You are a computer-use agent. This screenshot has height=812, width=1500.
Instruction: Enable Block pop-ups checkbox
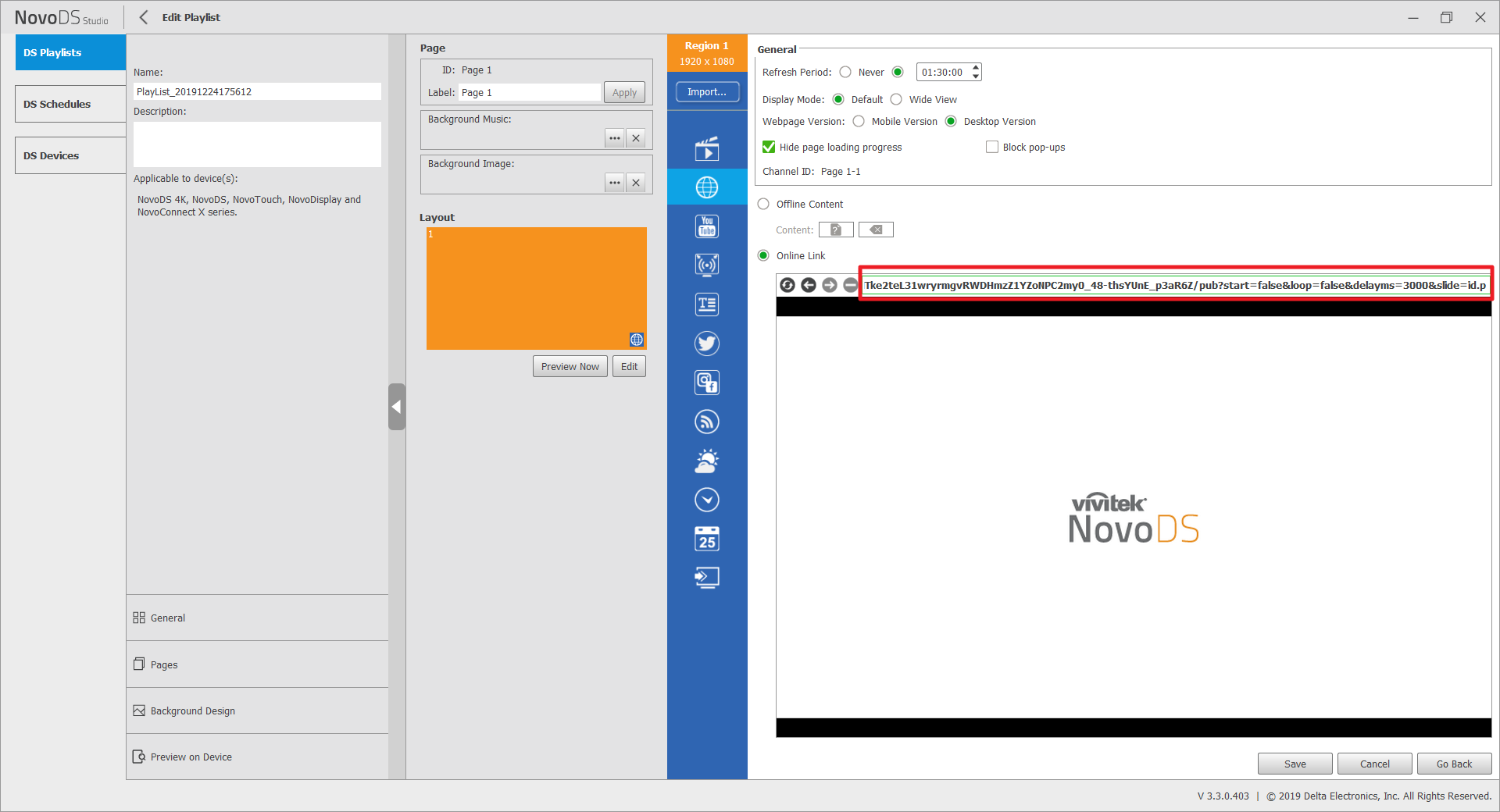coord(992,147)
